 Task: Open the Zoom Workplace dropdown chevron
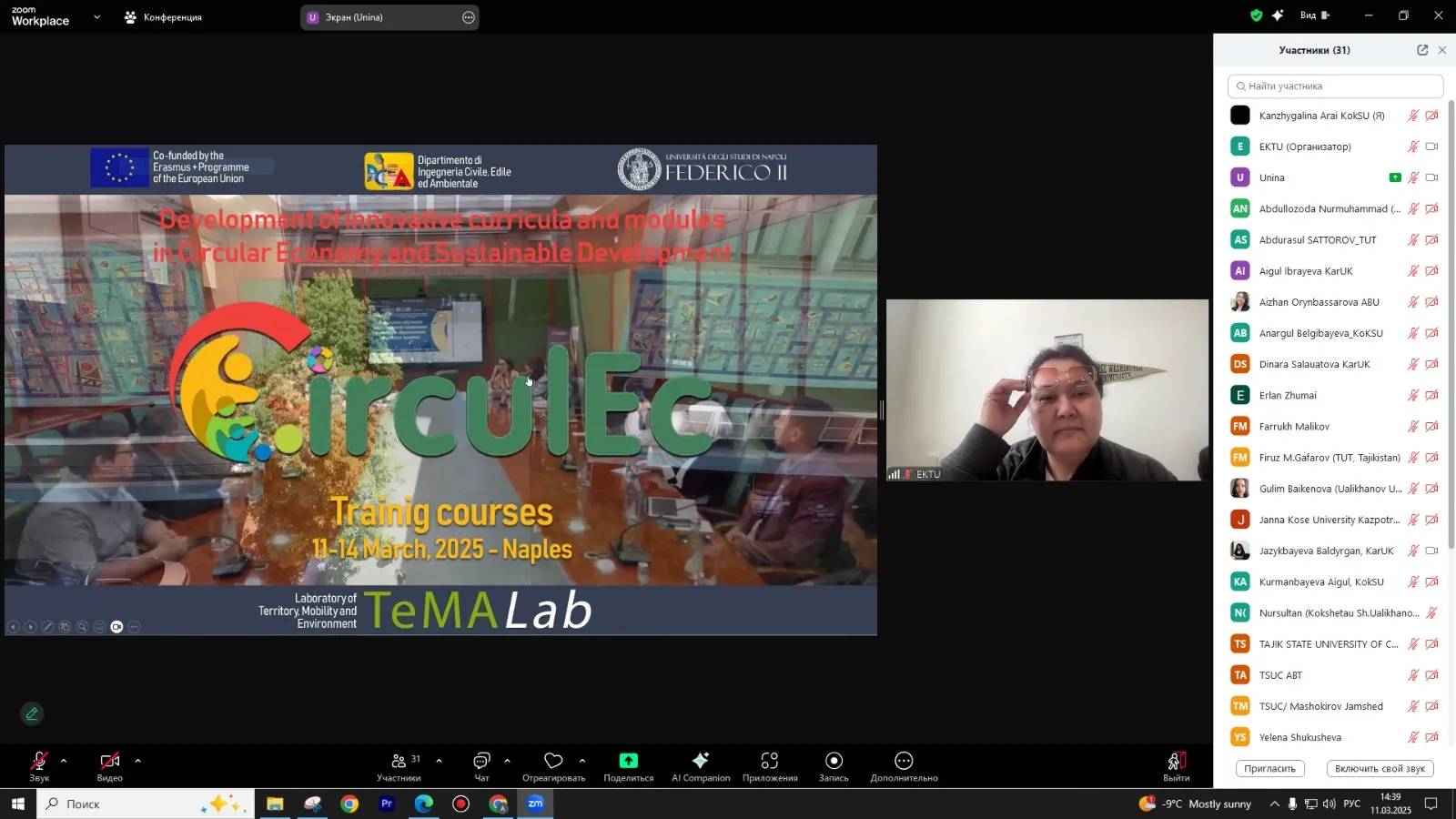(97, 17)
